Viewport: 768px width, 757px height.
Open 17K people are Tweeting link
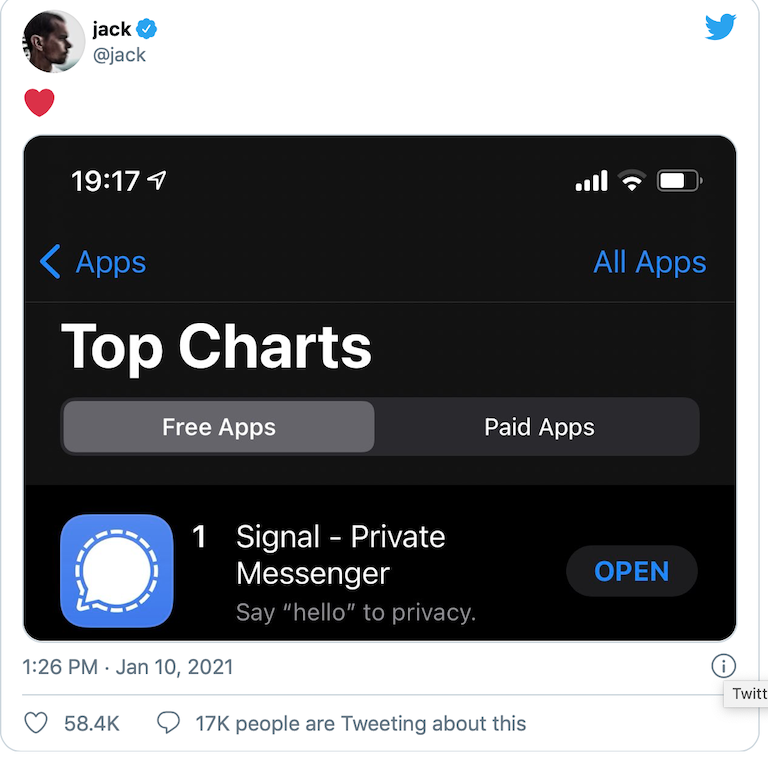pyautogui.click(x=360, y=723)
